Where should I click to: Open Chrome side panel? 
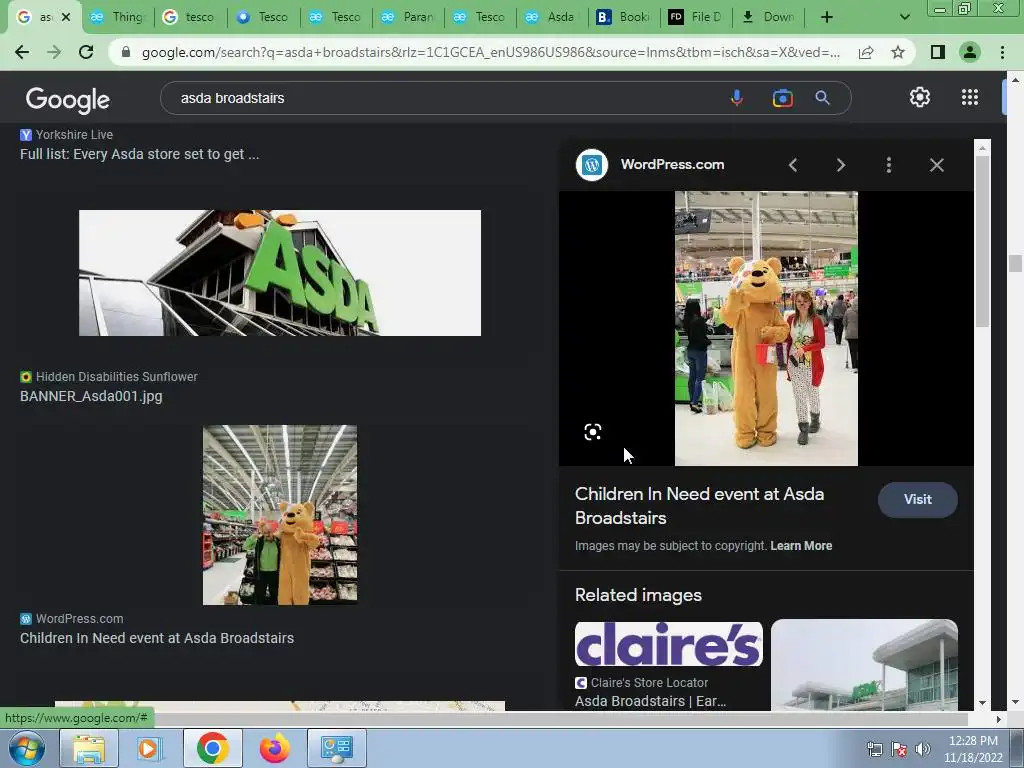(x=938, y=52)
